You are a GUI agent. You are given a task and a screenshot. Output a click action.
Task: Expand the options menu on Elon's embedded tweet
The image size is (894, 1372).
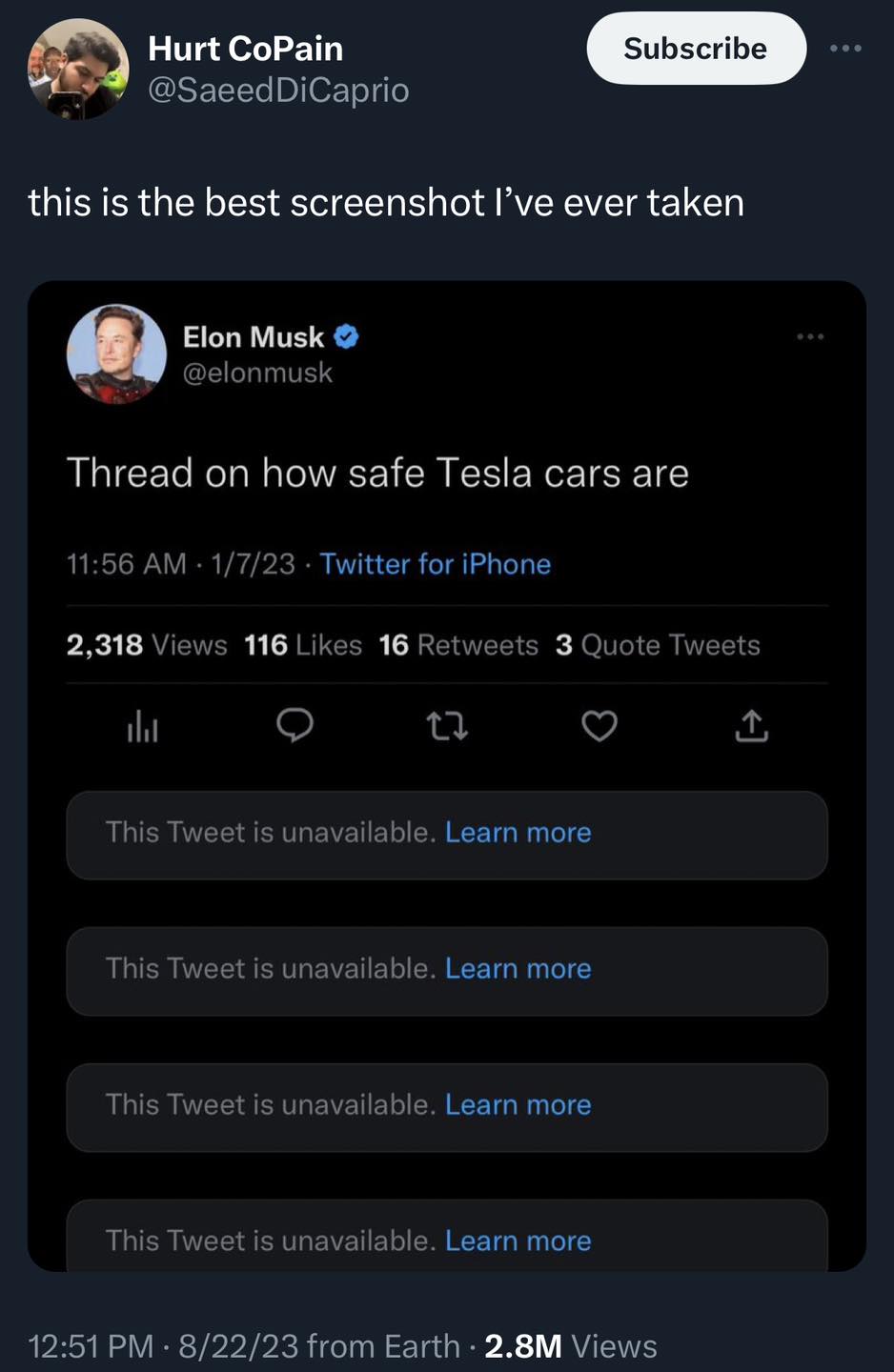coord(810,336)
